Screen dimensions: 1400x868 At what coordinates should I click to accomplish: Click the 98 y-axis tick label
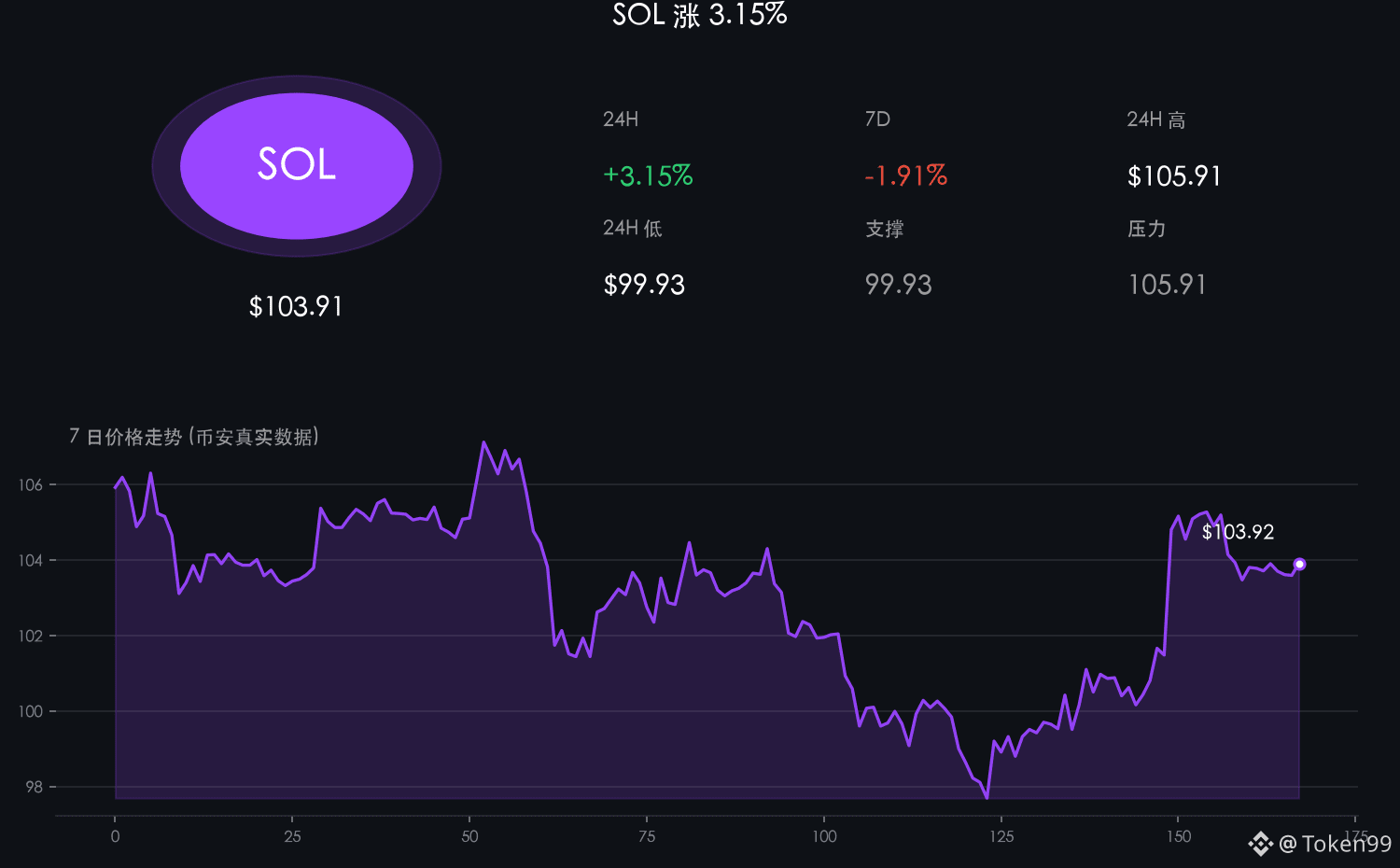[x=35, y=787]
